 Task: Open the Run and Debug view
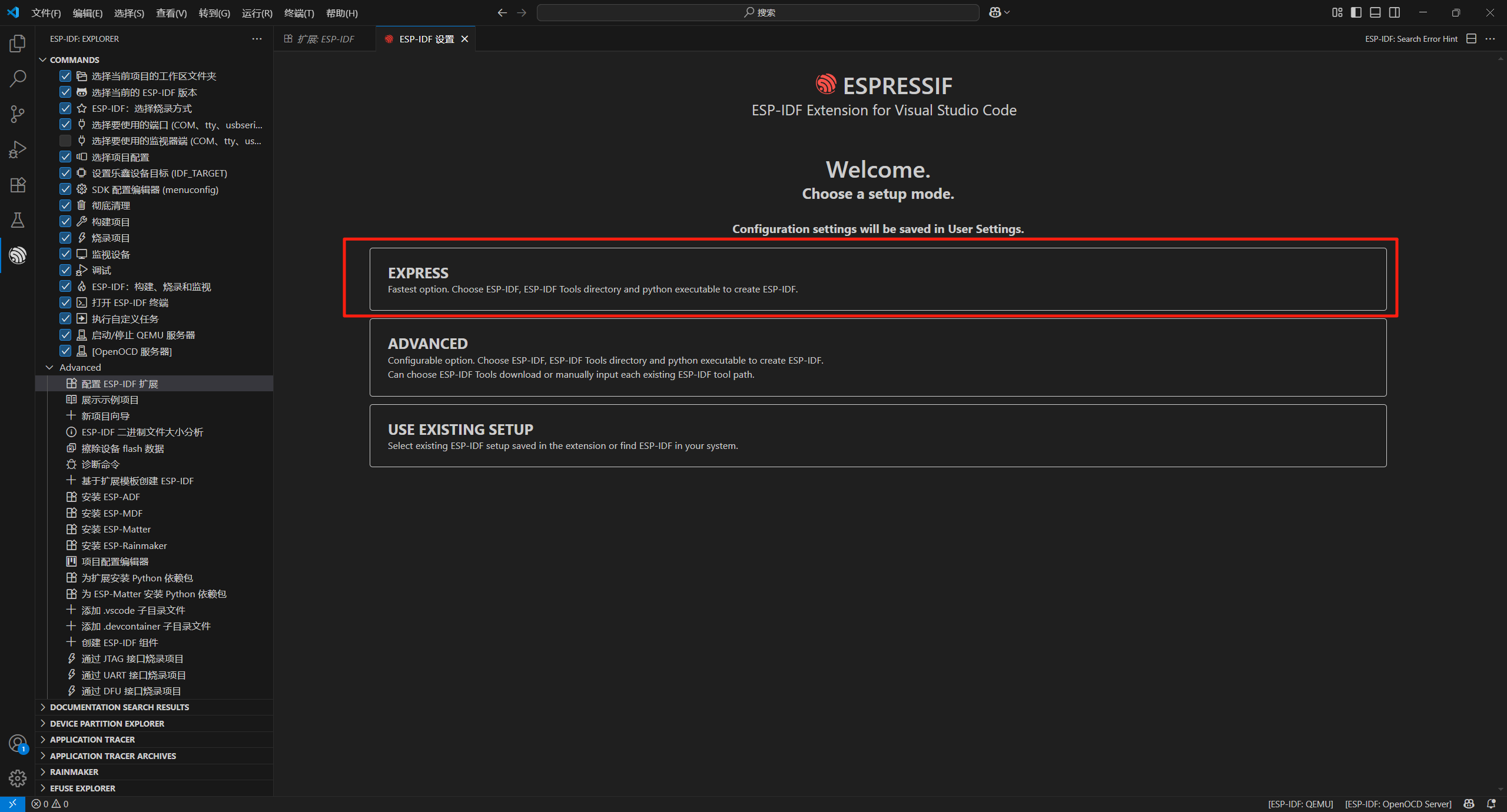[x=18, y=149]
